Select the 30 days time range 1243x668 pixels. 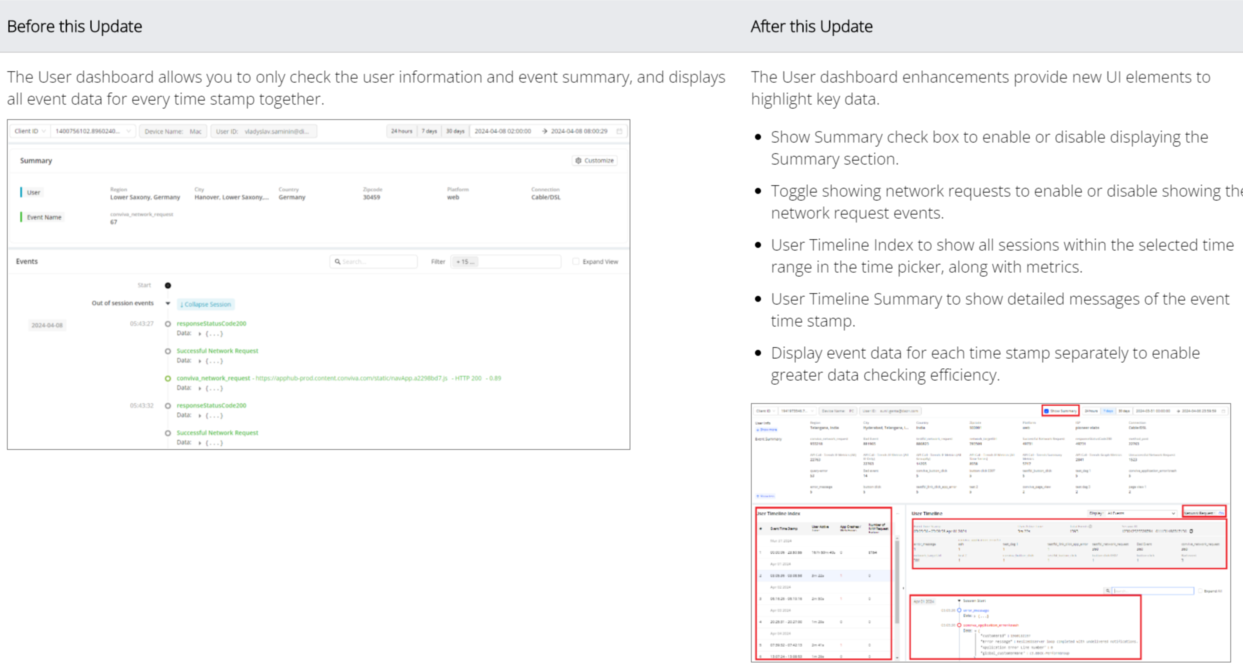click(x=455, y=131)
